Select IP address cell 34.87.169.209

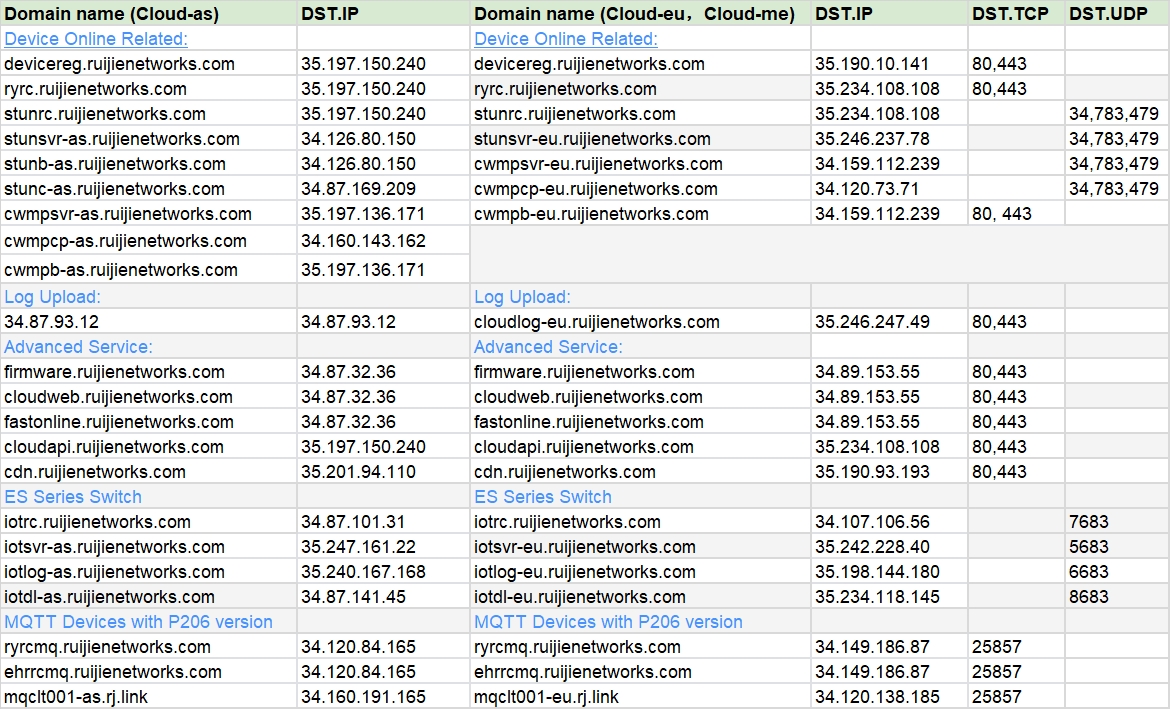pyautogui.click(x=358, y=189)
